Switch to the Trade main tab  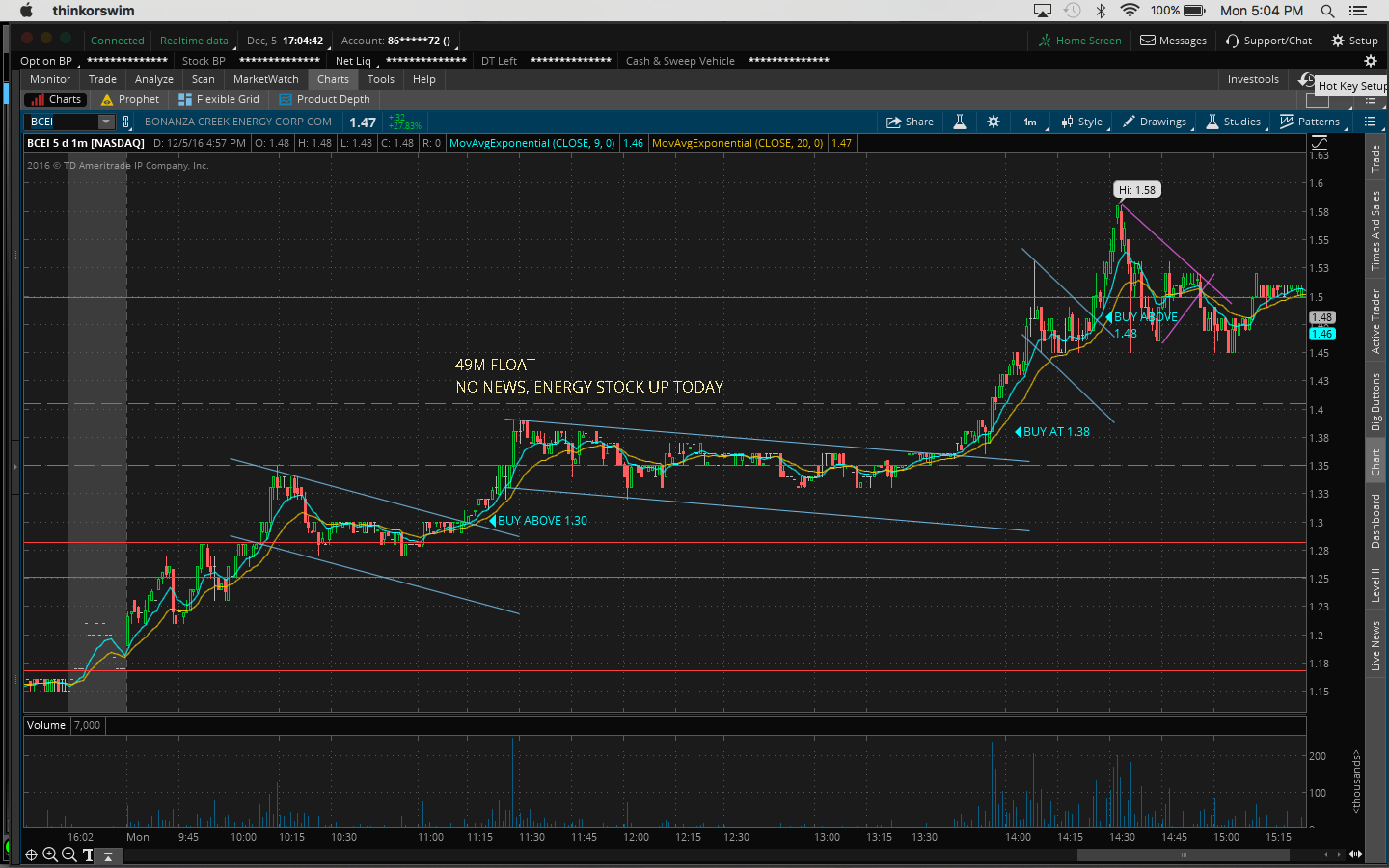click(x=102, y=79)
